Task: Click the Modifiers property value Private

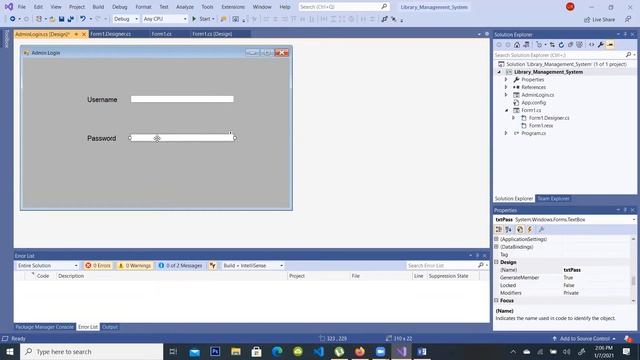Action: click(571, 293)
